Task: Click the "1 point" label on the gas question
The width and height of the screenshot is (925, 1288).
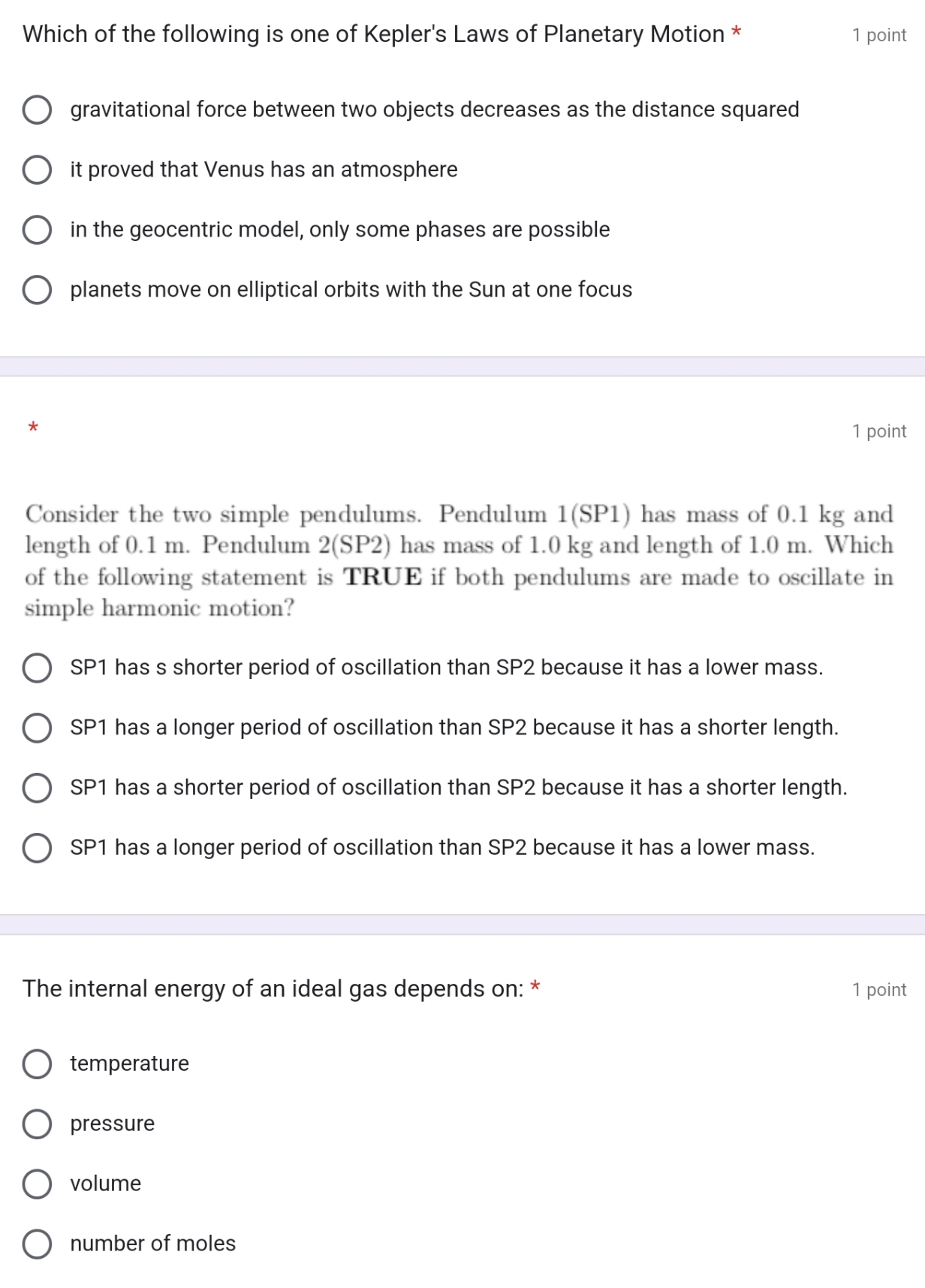Action: click(879, 990)
